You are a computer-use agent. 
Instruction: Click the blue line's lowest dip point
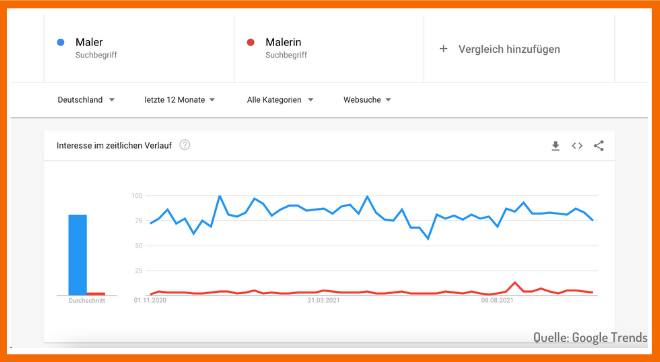coord(428,239)
